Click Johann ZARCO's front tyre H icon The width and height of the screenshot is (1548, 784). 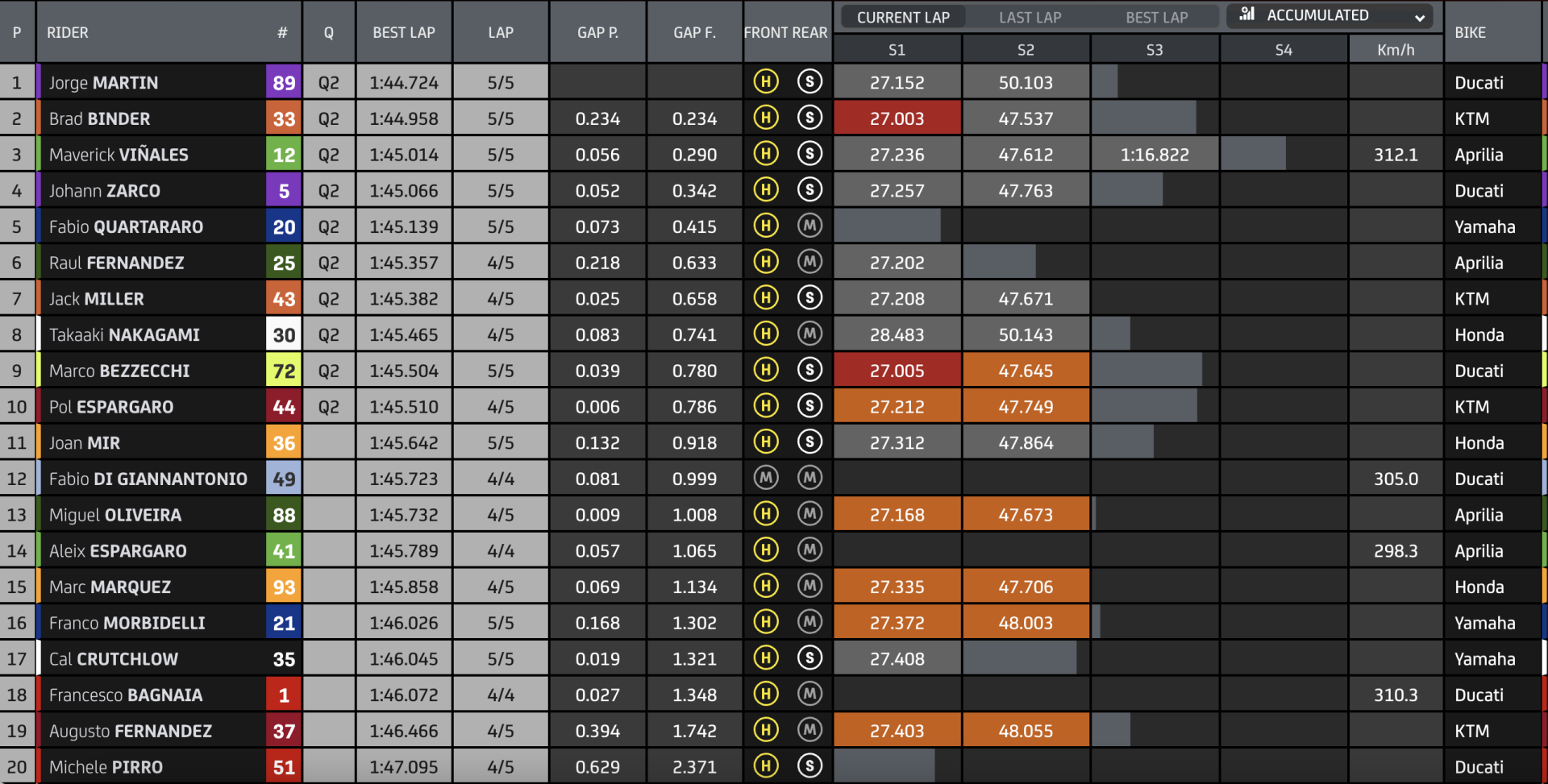point(766,189)
